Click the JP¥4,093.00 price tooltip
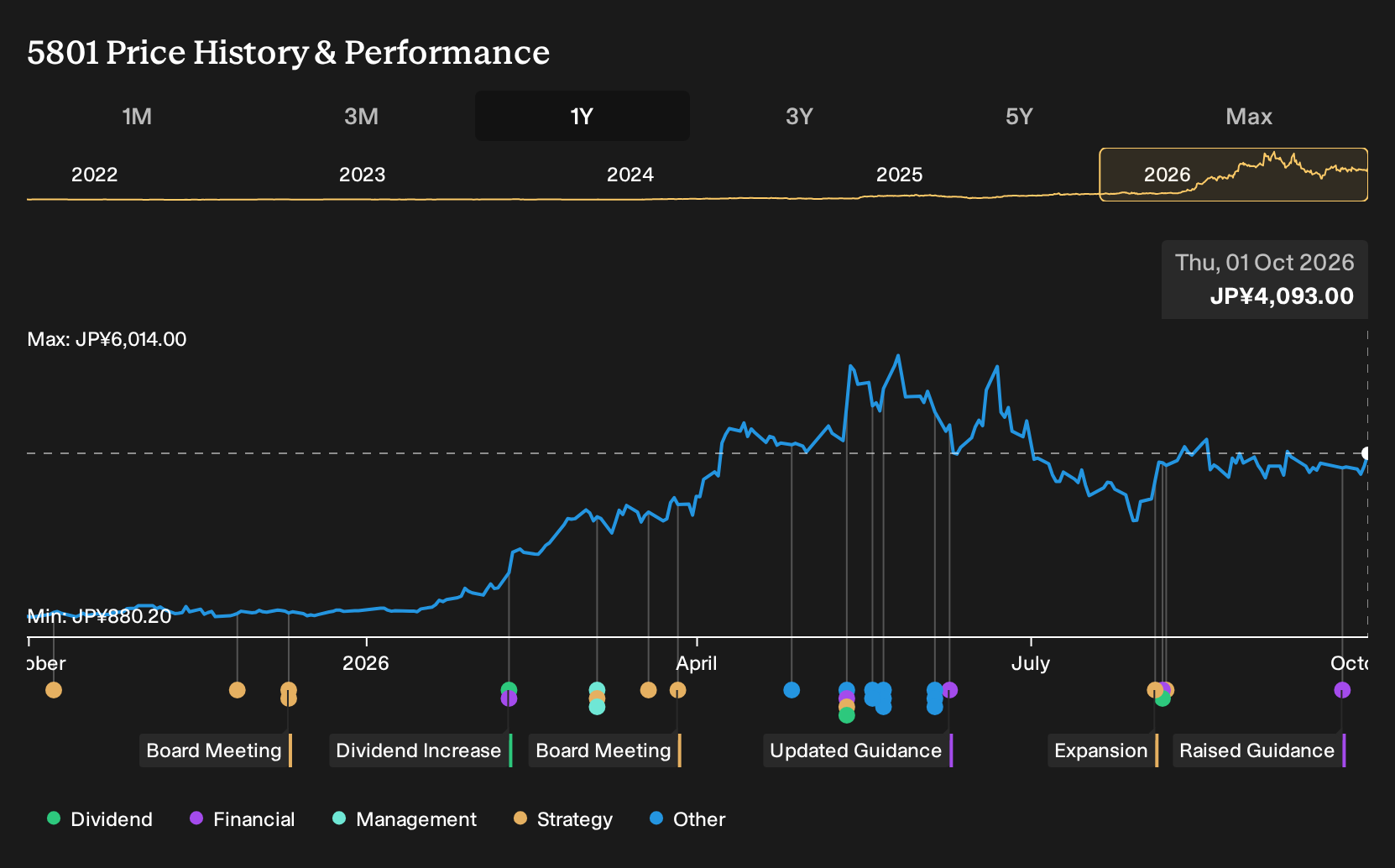 [1265, 280]
